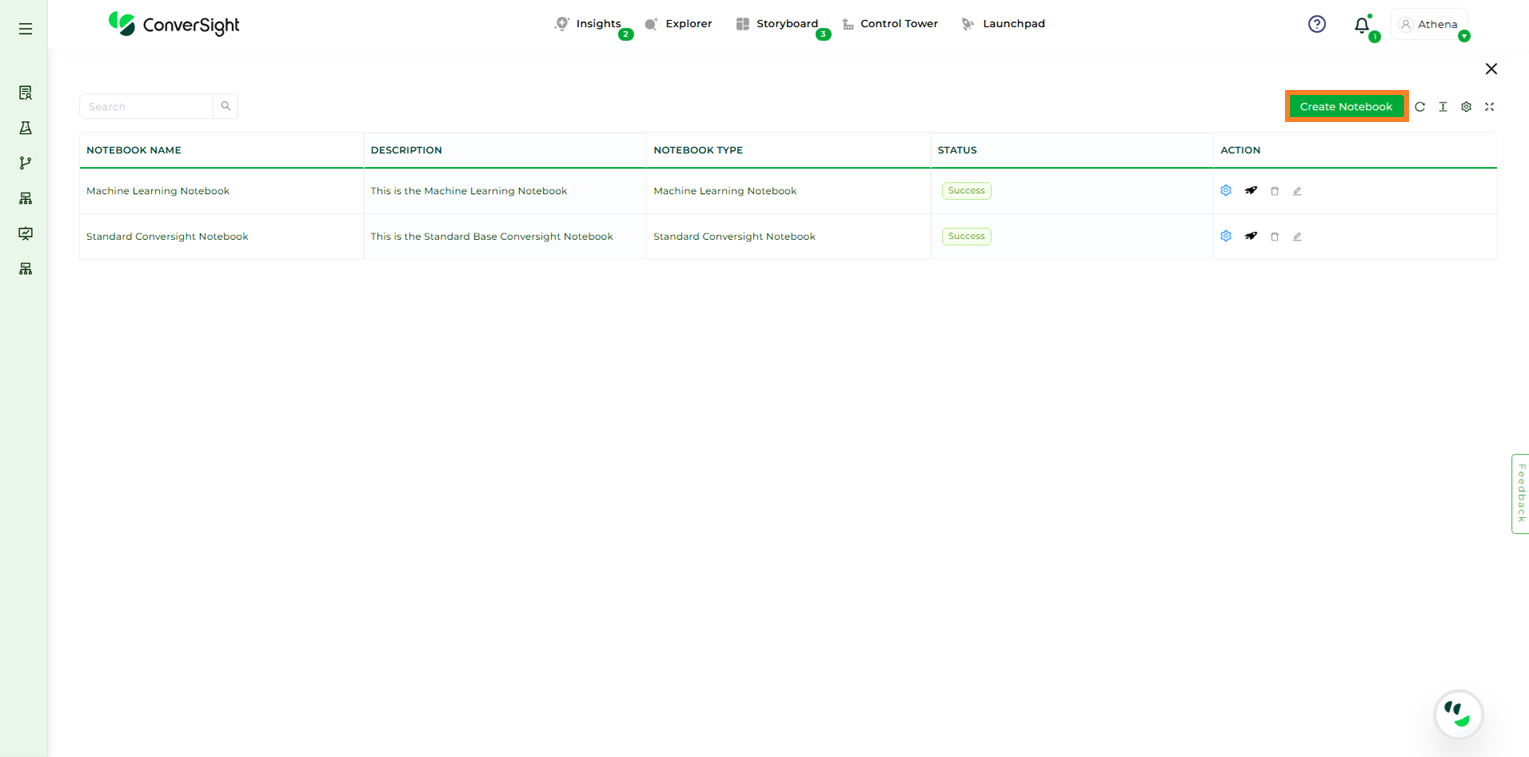This screenshot has height=757, width=1529.
Task: Open the flask icon in left sidebar
Action: tap(26, 128)
